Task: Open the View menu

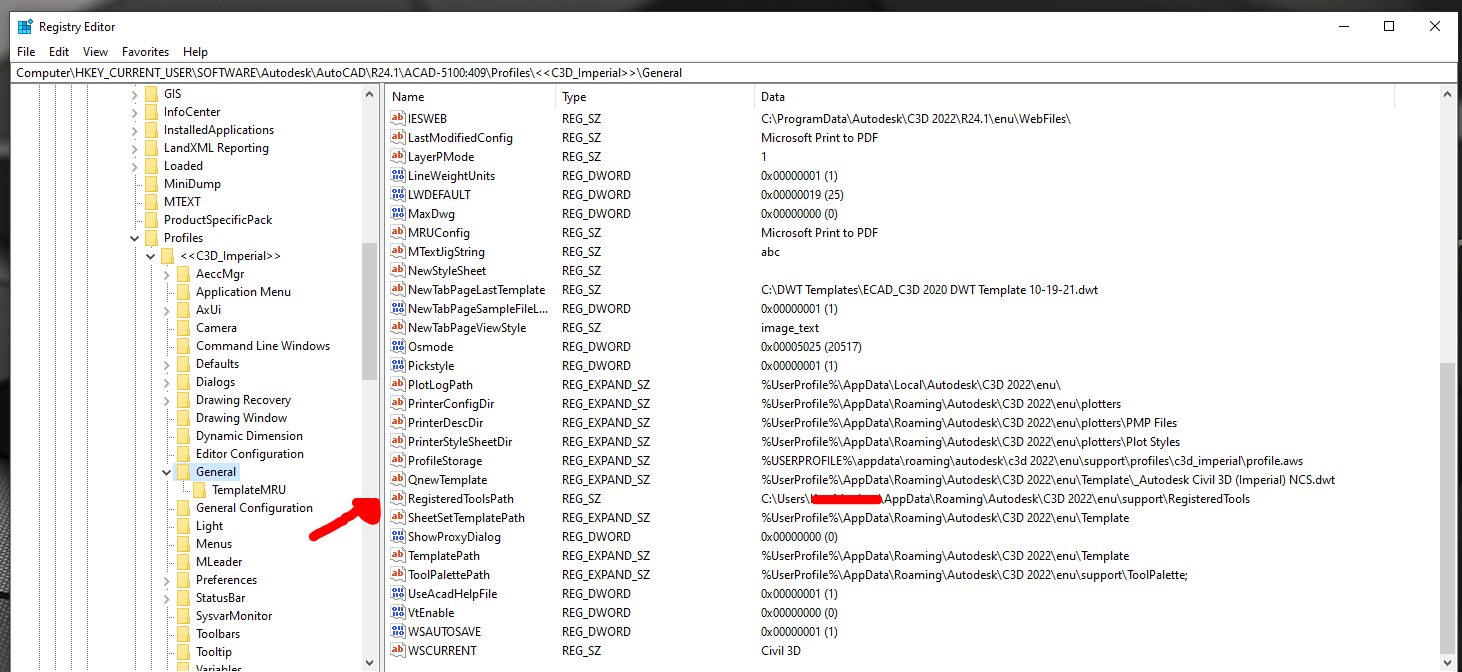Action: [95, 51]
